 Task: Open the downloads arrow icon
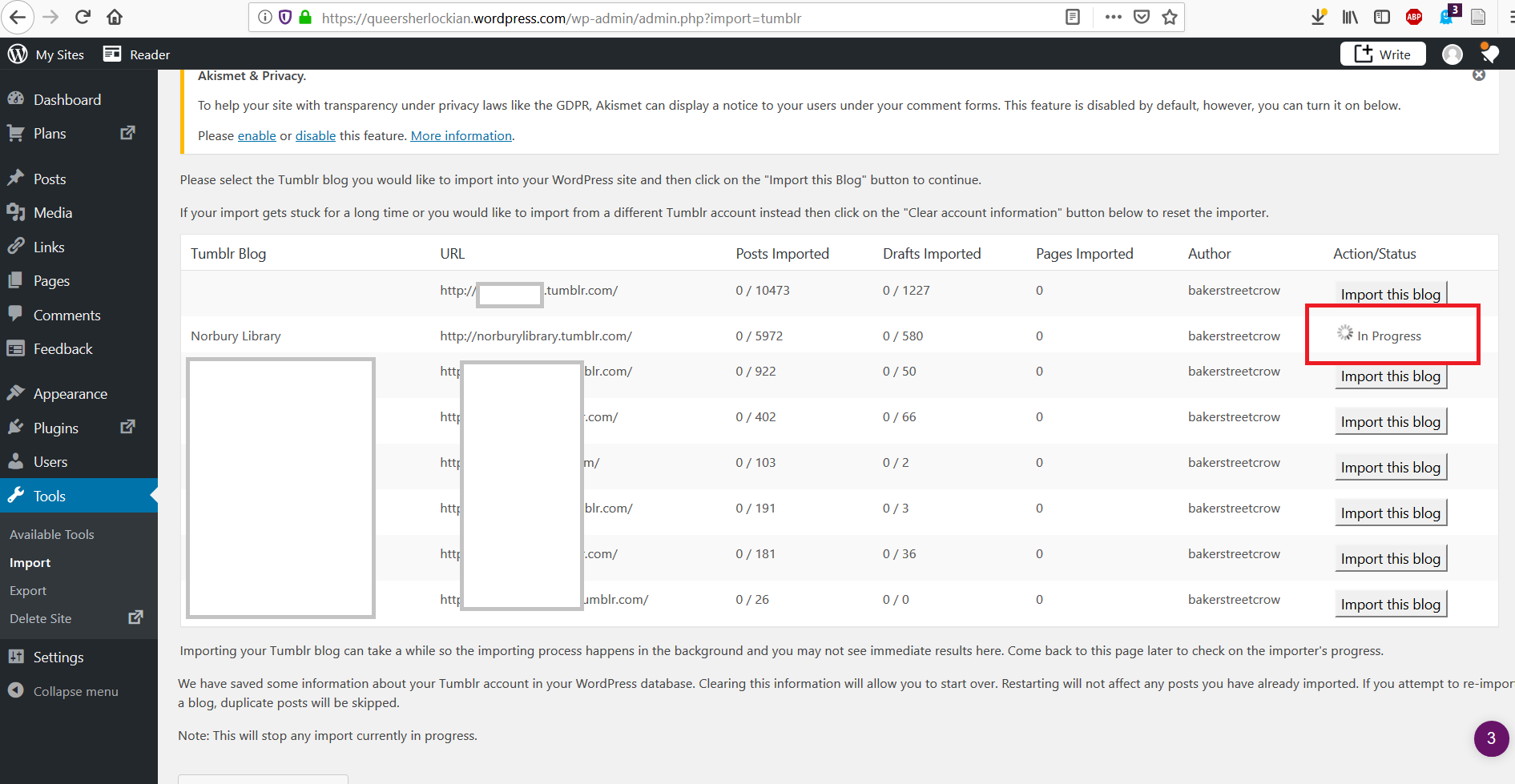coord(1318,17)
